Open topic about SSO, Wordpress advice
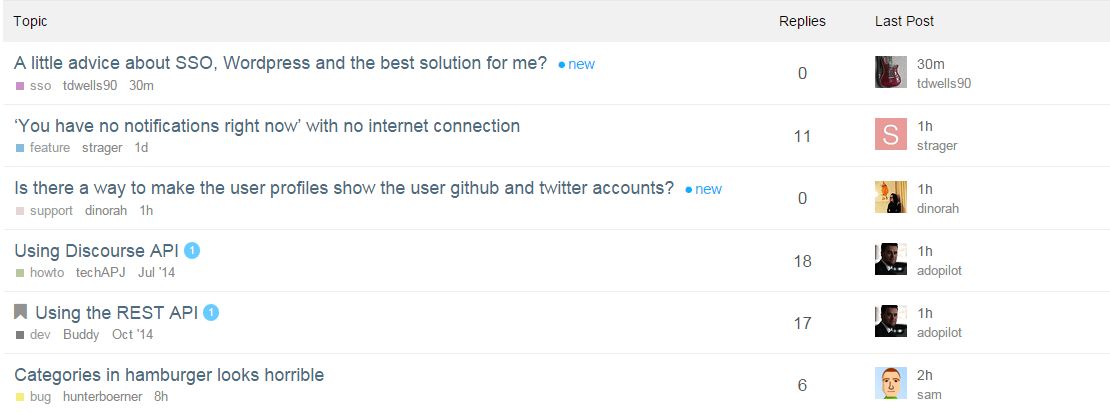 pyautogui.click(x=280, y=63)
